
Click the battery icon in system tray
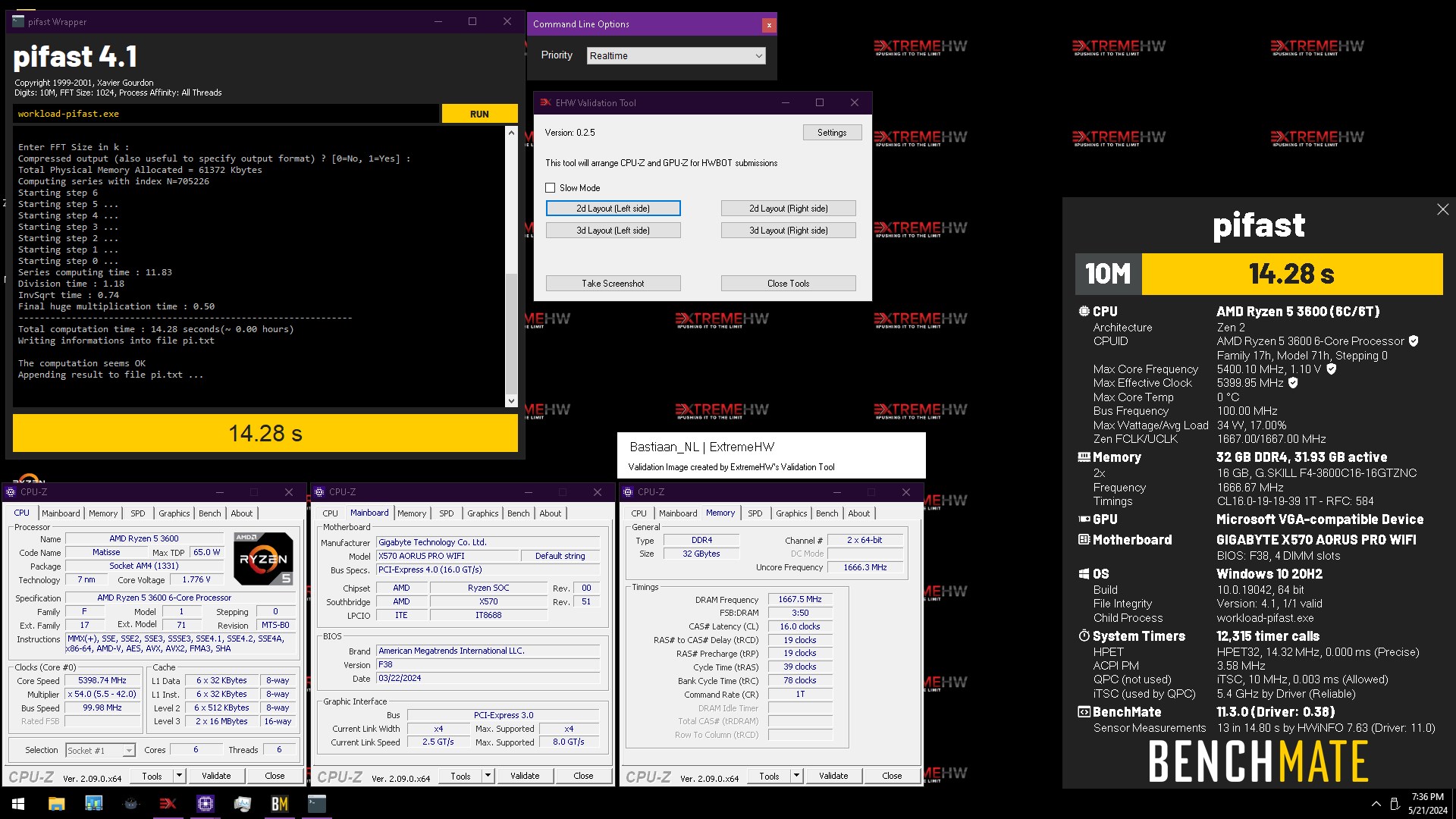point(1394,804)
